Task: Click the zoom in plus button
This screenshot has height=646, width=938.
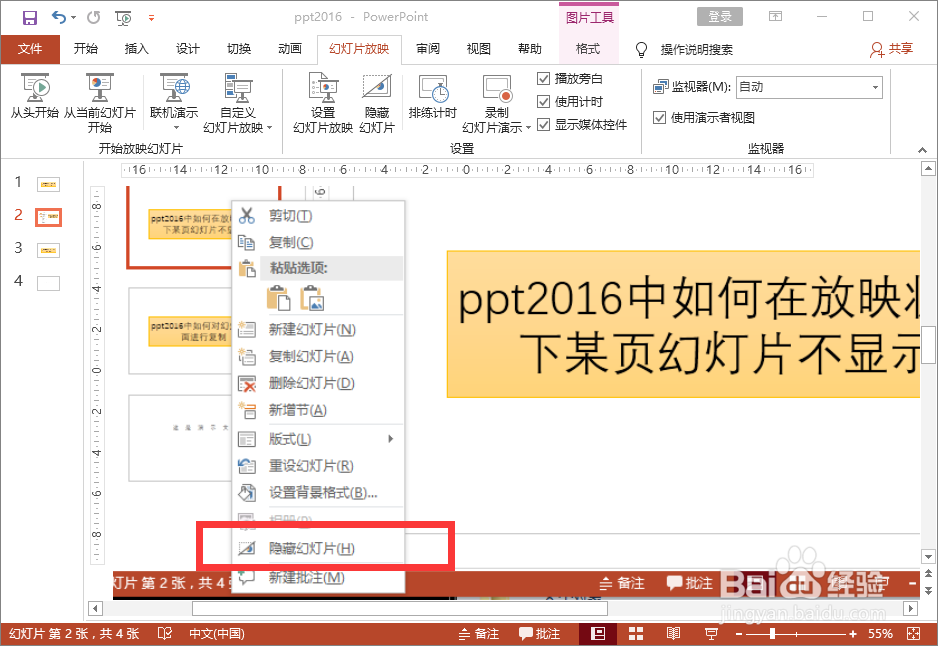Action: click(853, 634)
